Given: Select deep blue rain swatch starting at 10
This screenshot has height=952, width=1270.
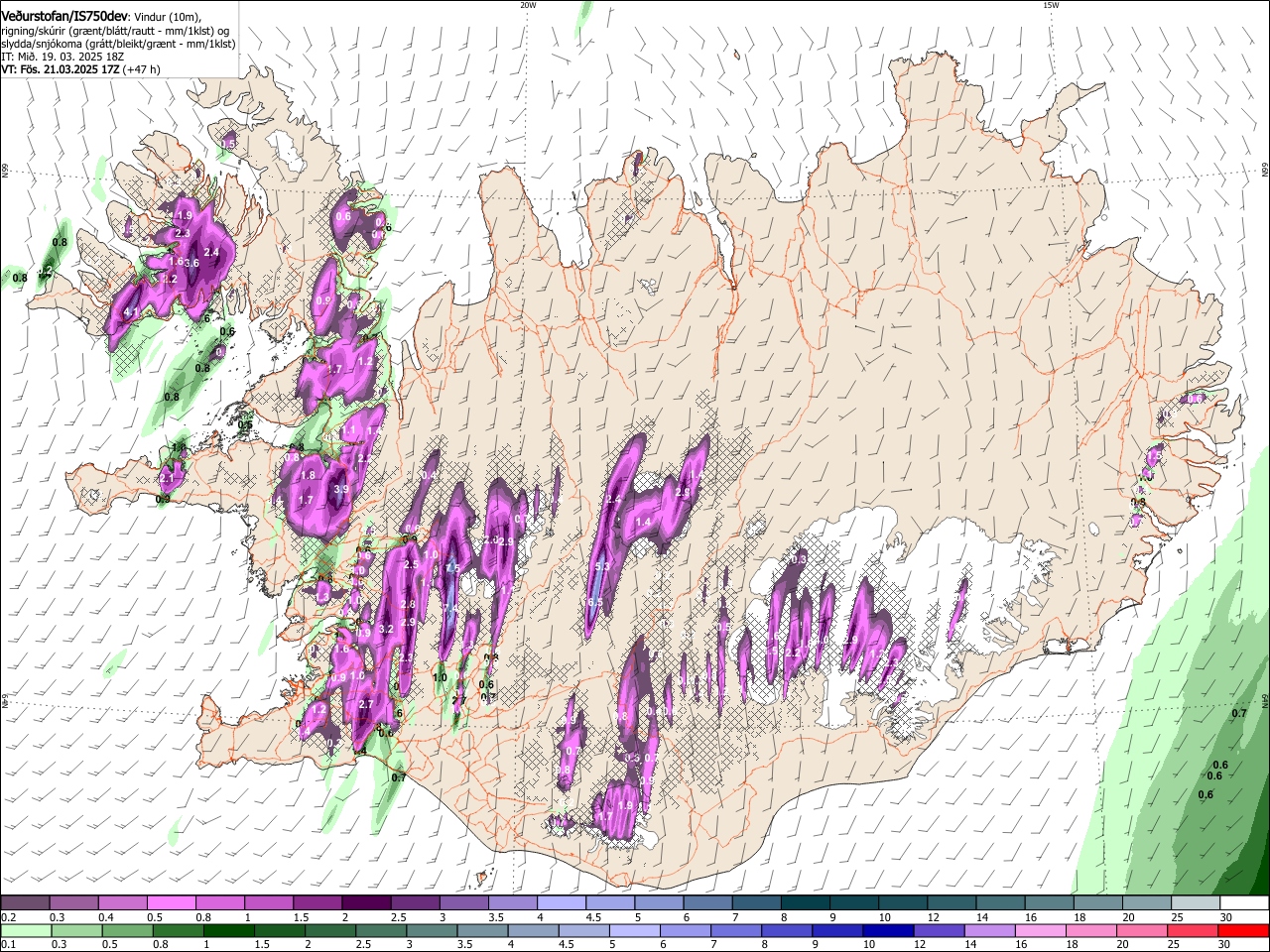Looking at the screenshot, I should click(889, 930).
